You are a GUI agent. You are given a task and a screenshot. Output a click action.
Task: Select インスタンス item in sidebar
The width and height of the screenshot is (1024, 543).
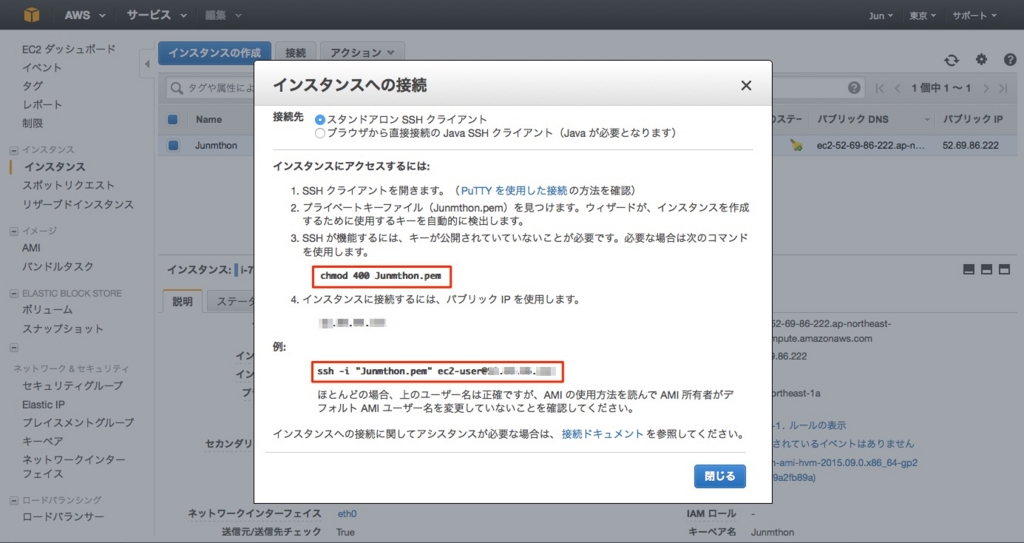[x=54, y=167]
